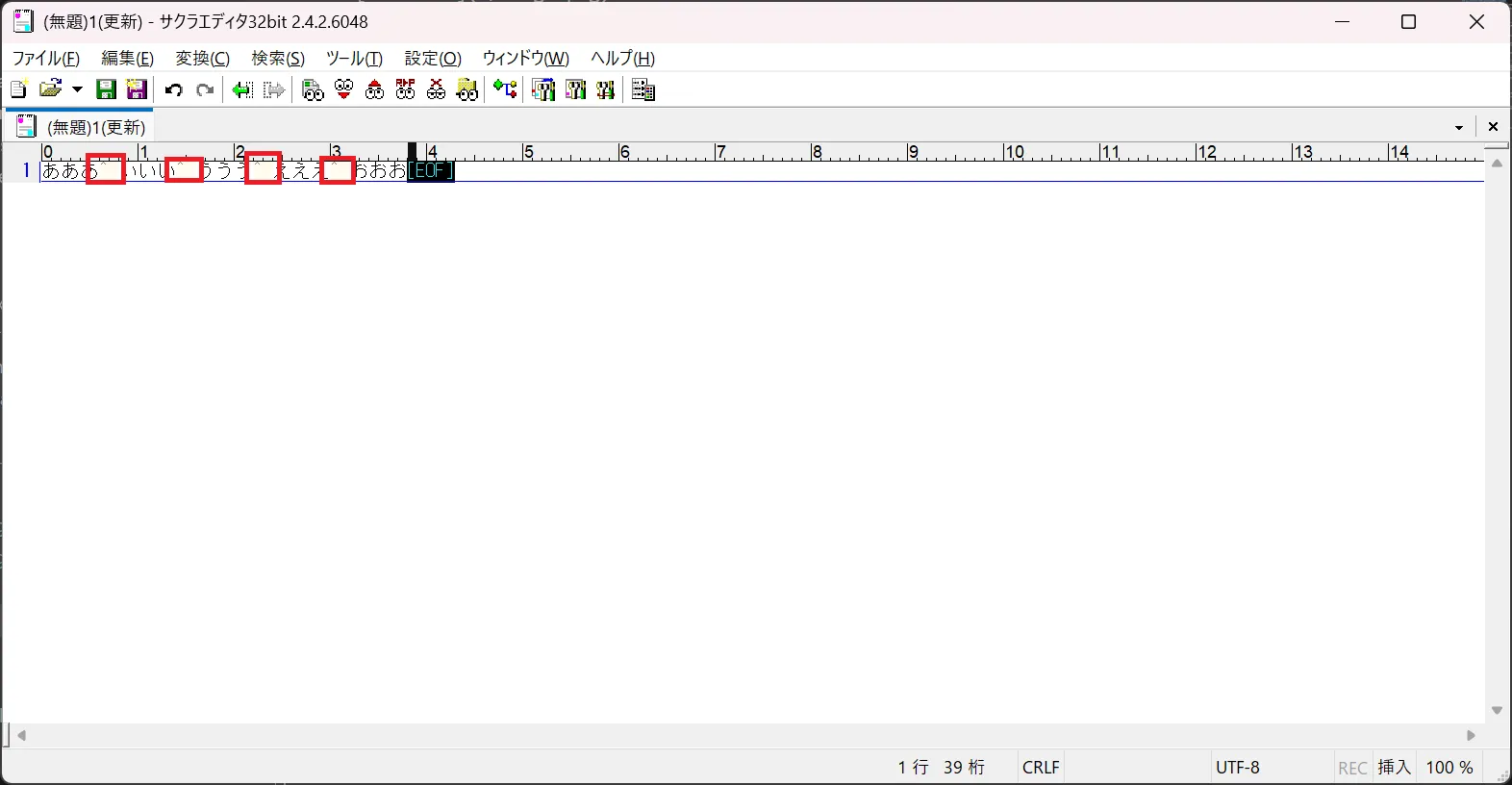Viewport: 1512px width, 785px height.
Task: Jump back with the green left arrow icon
Action: (242, 89)
